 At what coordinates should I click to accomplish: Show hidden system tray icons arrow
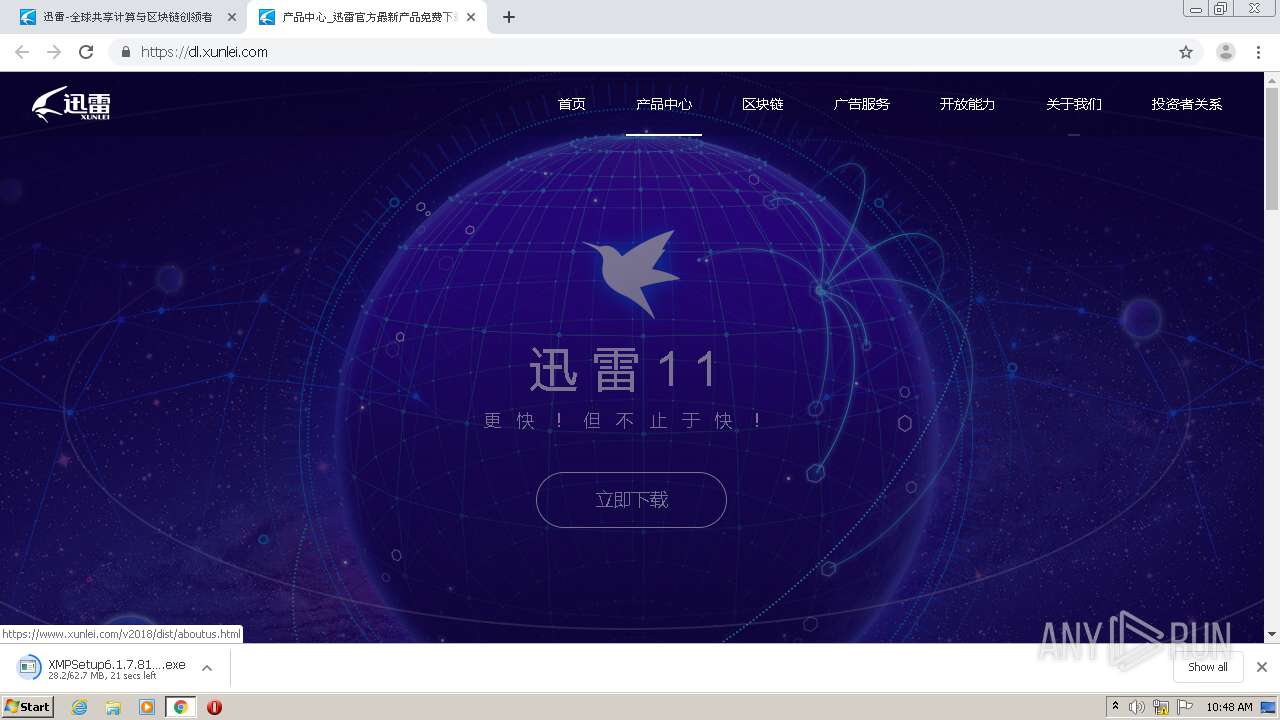click(1115, 706)
